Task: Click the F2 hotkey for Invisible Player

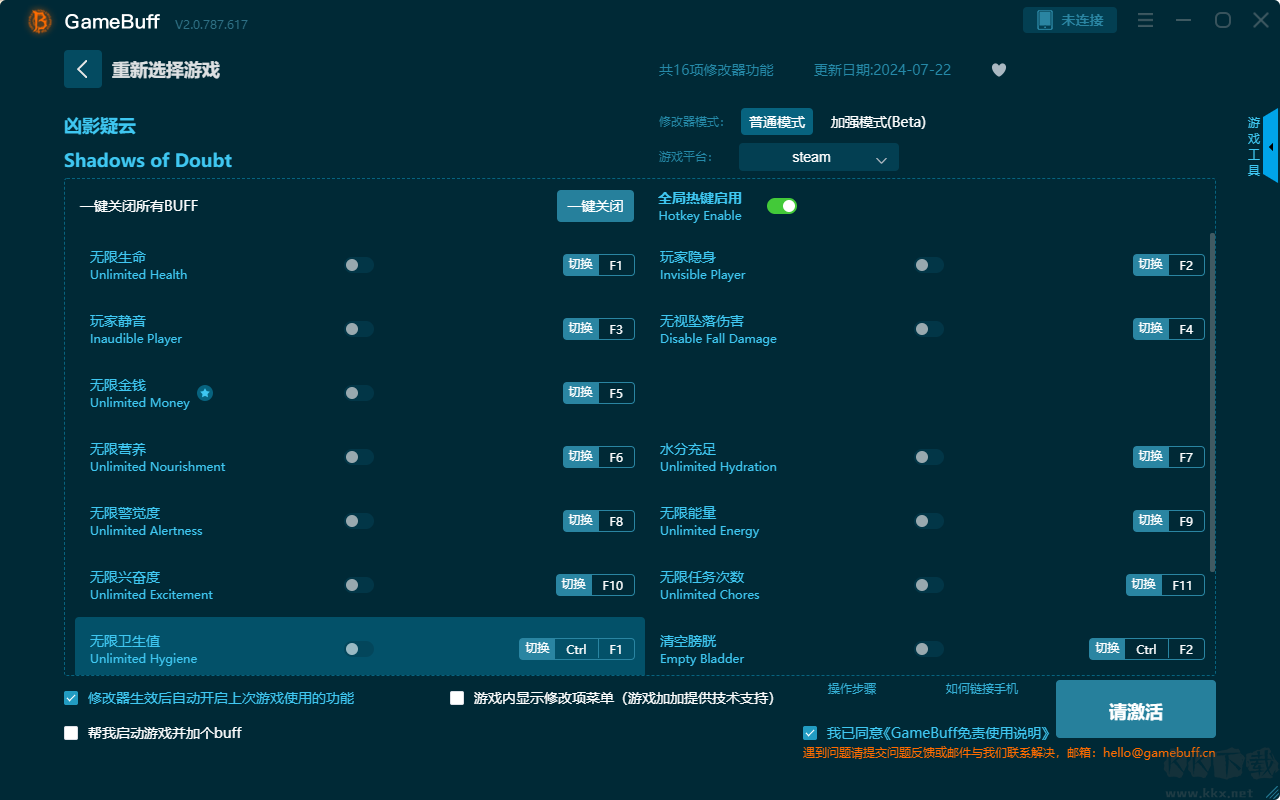Action: [1169, 265]
